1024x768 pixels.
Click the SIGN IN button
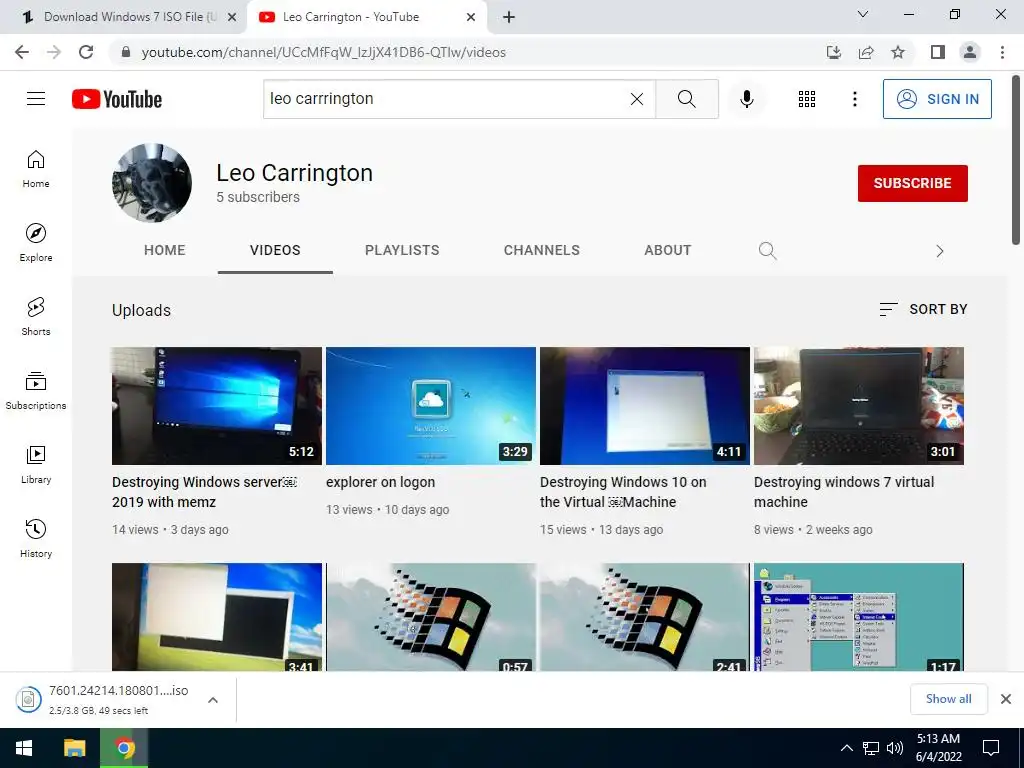937,99
